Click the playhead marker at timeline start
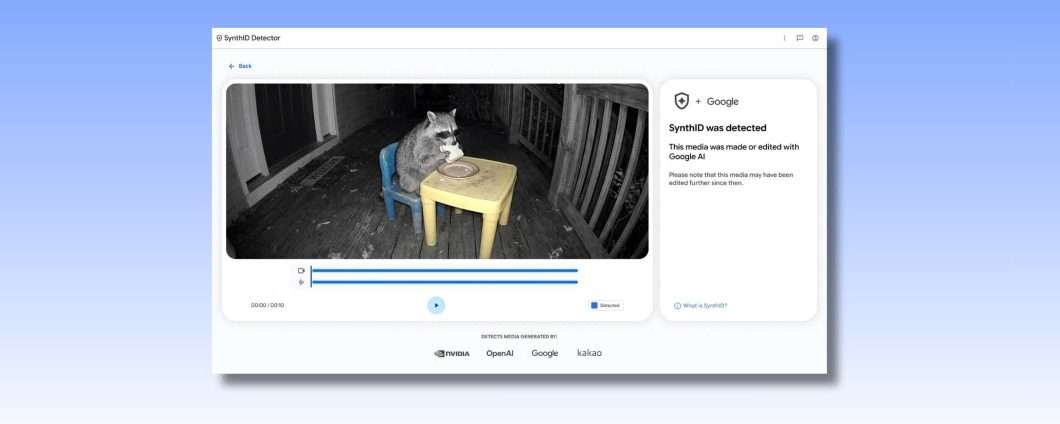This screenshot has width=1060, height=424. tap(311, 276)
